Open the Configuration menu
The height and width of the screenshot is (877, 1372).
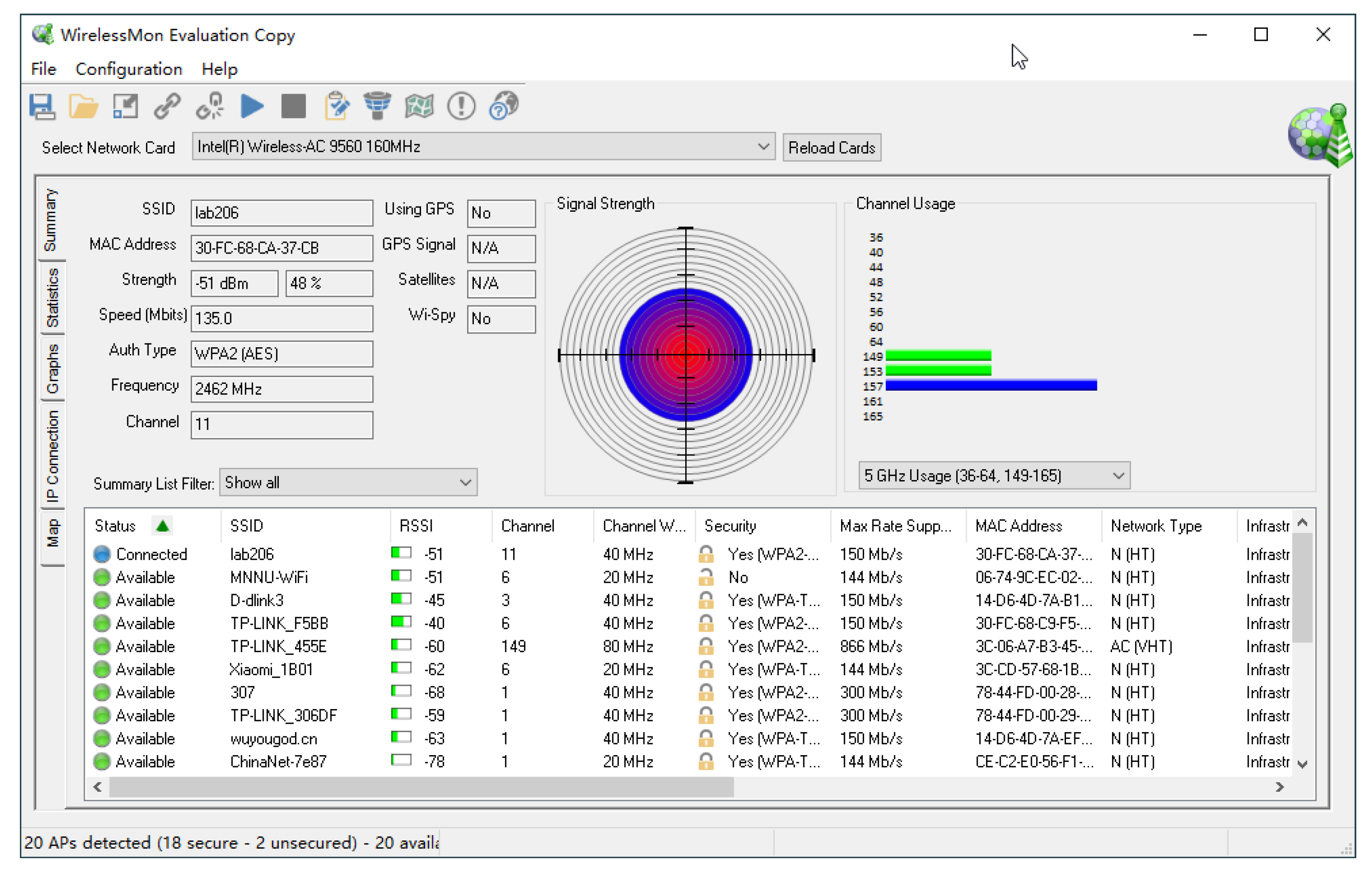(x=129, y=70)
